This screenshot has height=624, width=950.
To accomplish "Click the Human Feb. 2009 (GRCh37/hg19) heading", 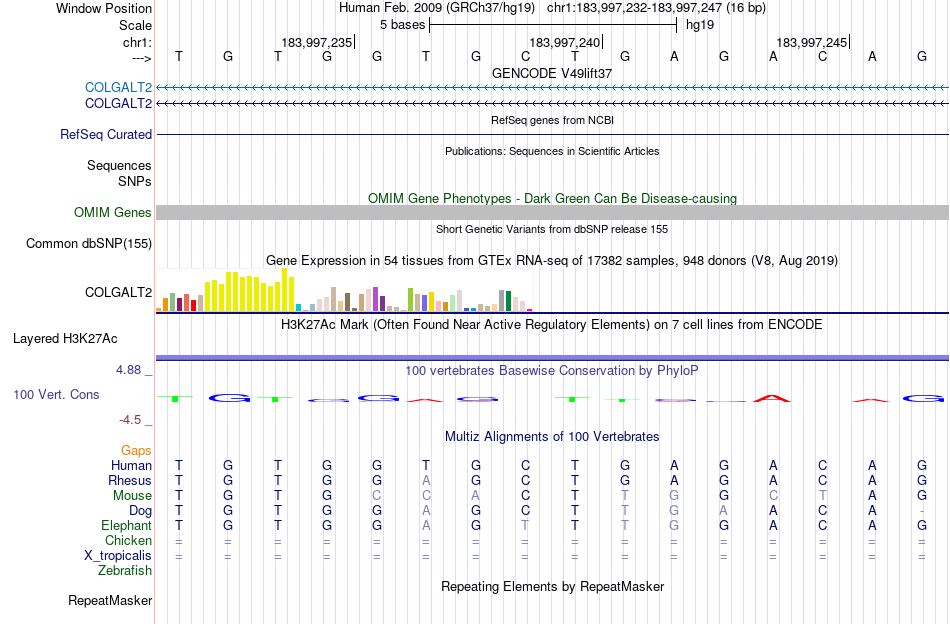I will coord(437,8).
